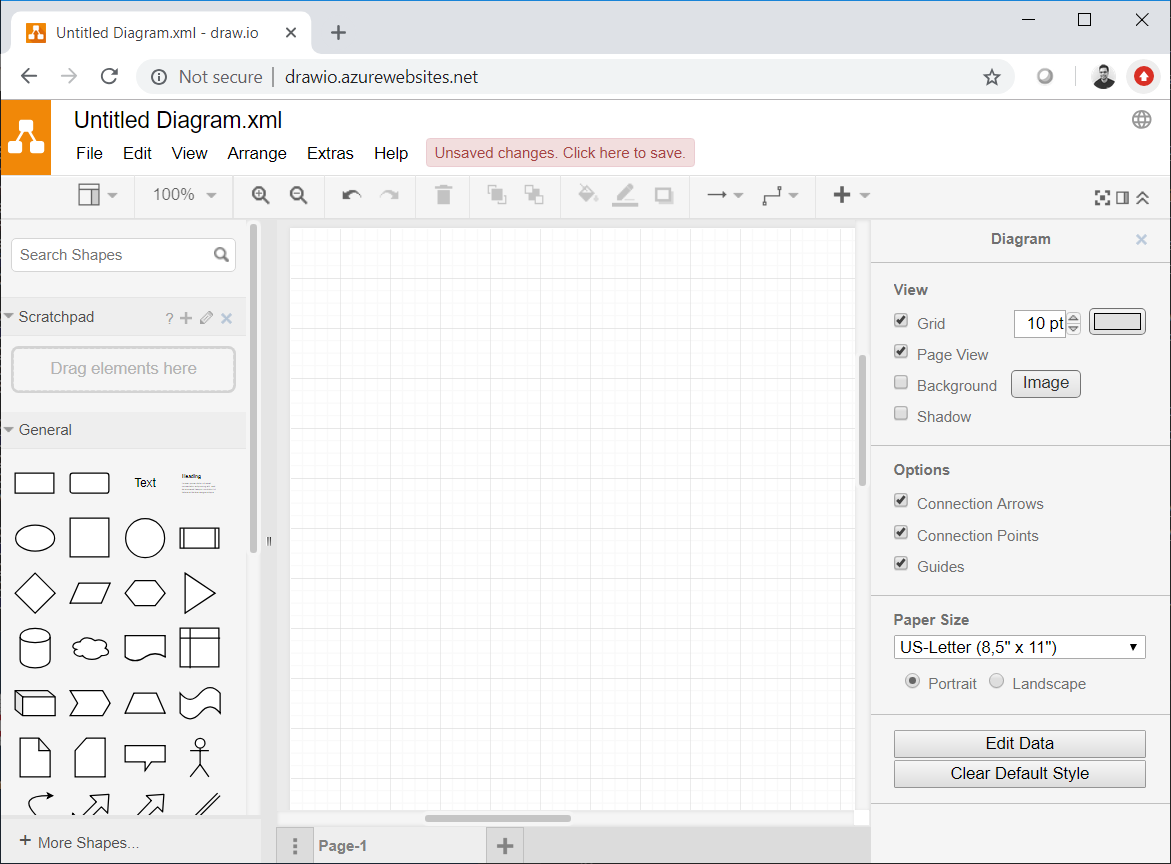Click the zoom out magnifier icon
The height and width of the screenshot is (864, 1171).
(x=298, y=195)
